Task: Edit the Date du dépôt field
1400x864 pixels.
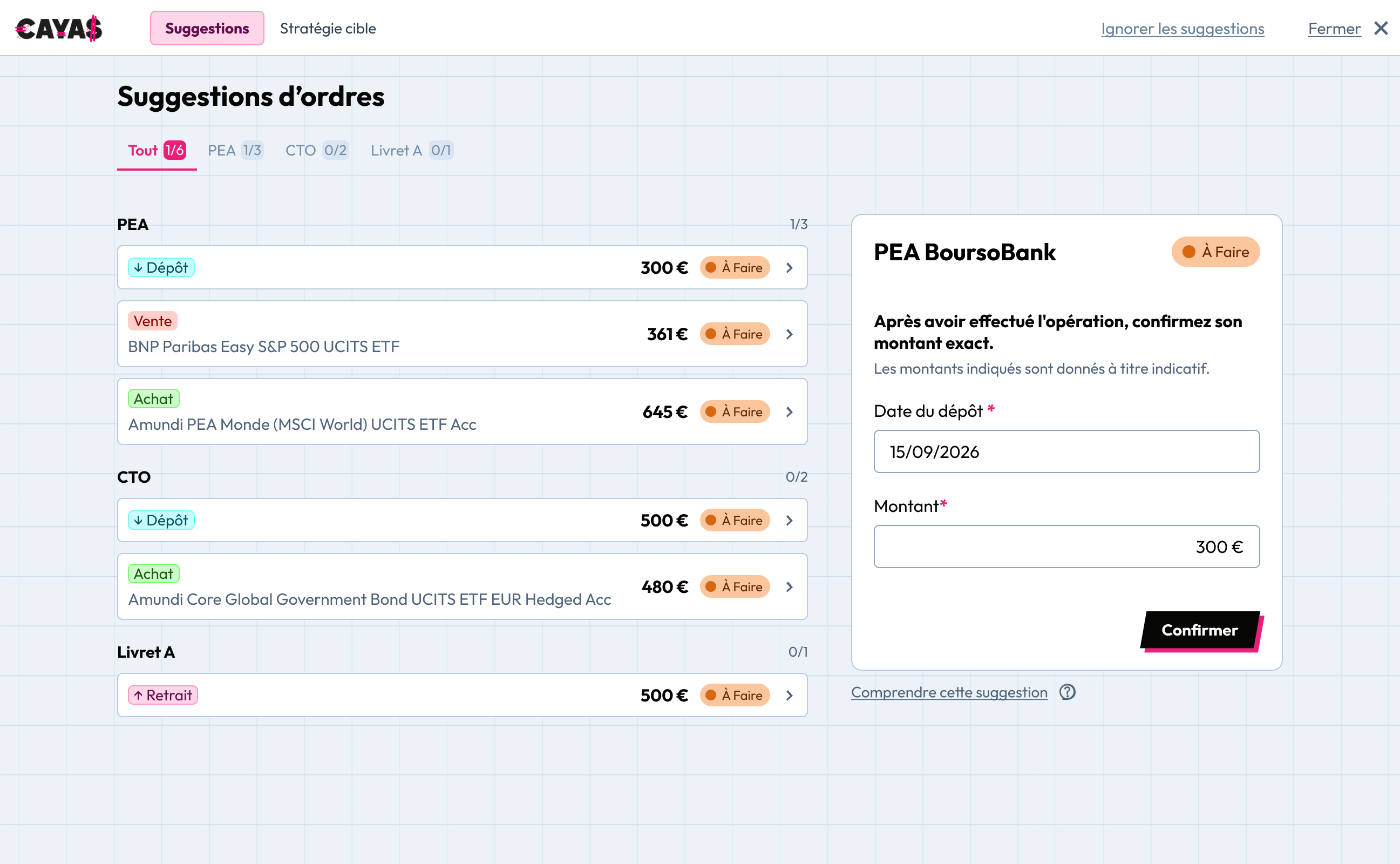Action: click(1066, 451)
